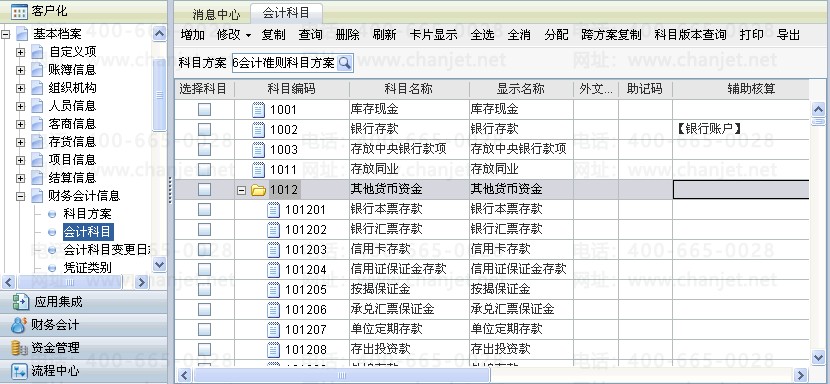Expand the 人员信息 tree node
The height and width of the screenshot is (384, 830).
pyautogui.click(x=20, y=106)
